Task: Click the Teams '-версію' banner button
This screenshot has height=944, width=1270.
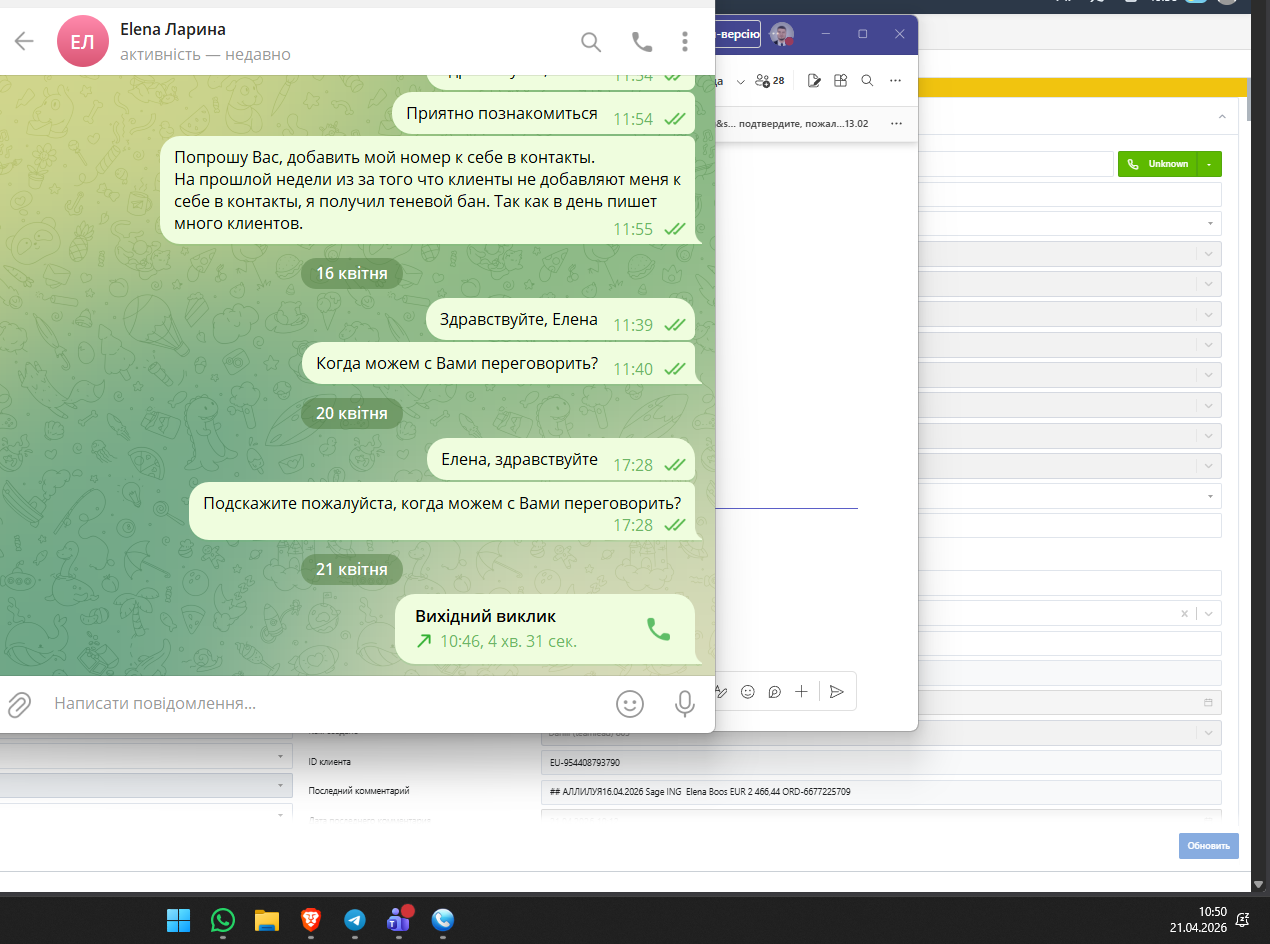Action: tap(738, 34)
